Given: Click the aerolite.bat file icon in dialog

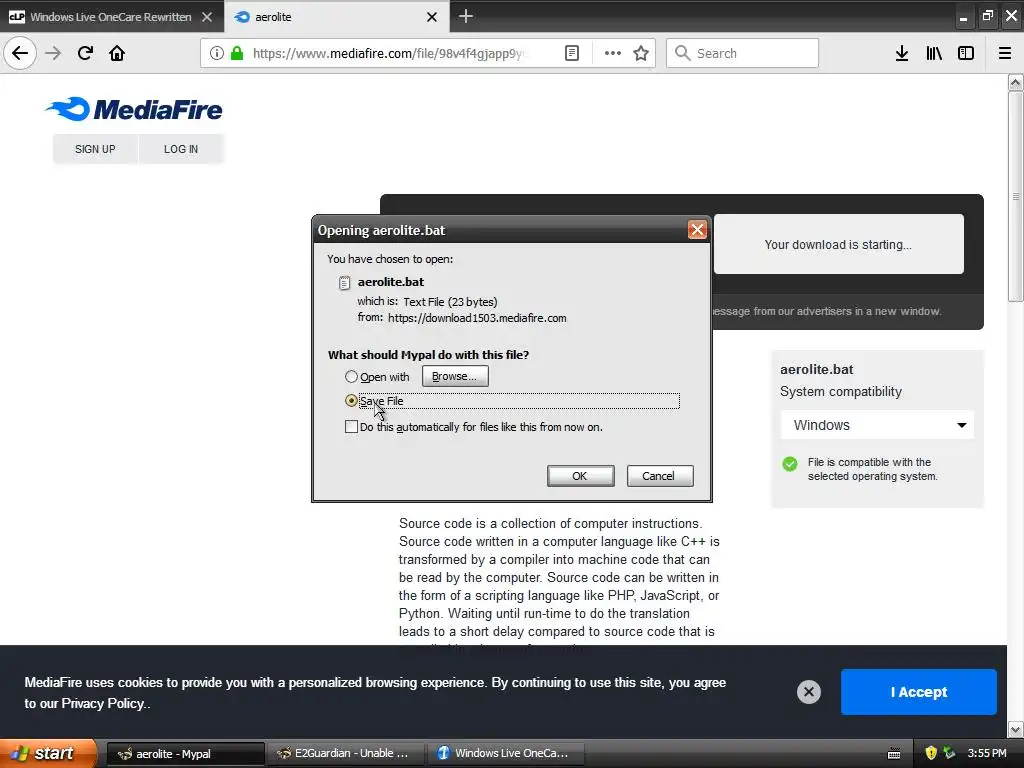Looking at the screenshot, I should coord(344,283).
